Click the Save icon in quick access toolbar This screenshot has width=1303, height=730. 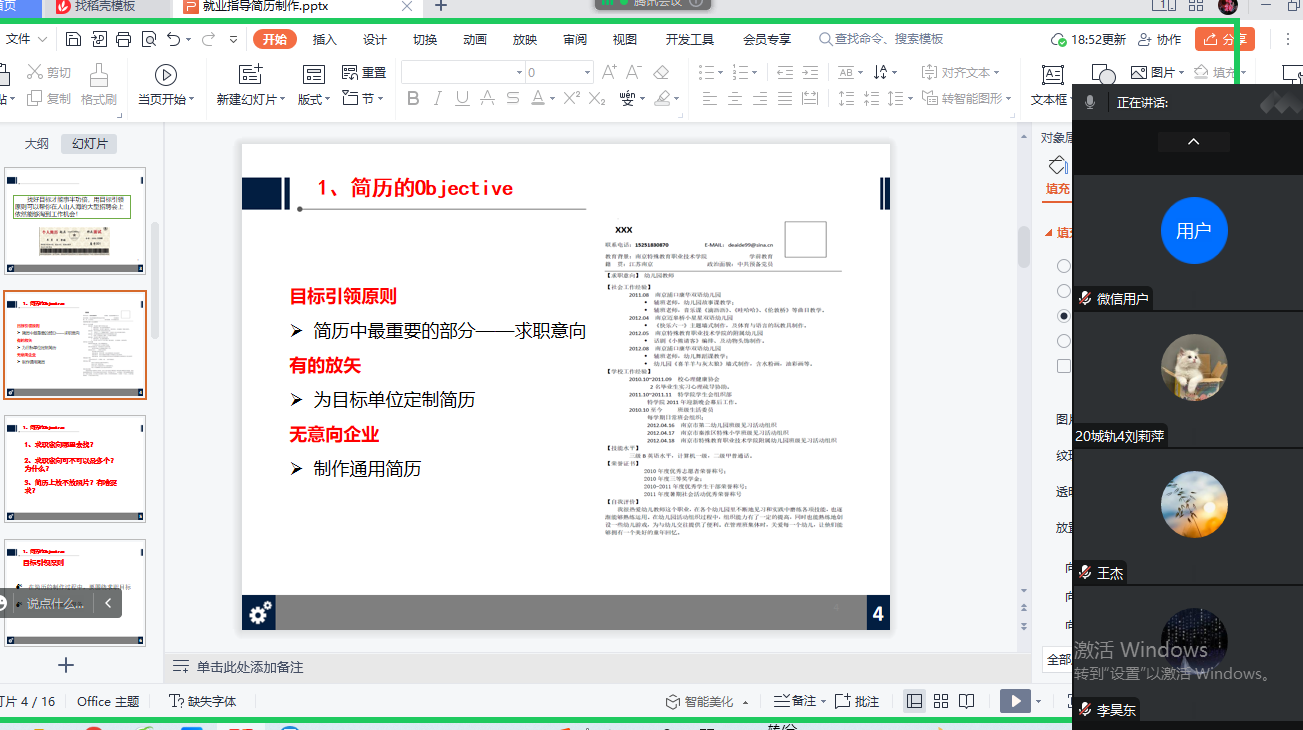click(73, 40)
